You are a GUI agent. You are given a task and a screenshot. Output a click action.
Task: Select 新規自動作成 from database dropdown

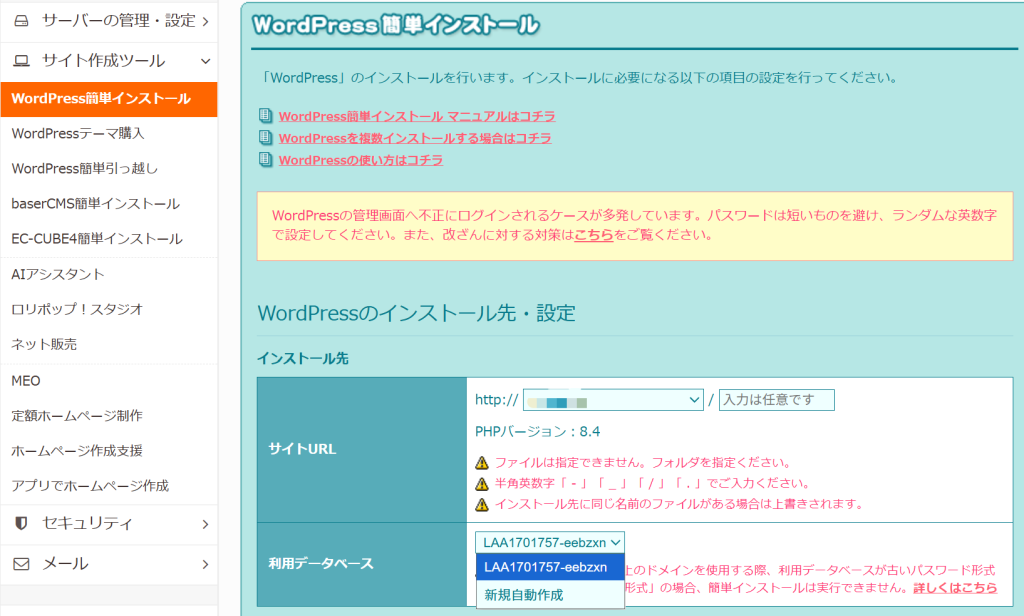tap(523, 595)
